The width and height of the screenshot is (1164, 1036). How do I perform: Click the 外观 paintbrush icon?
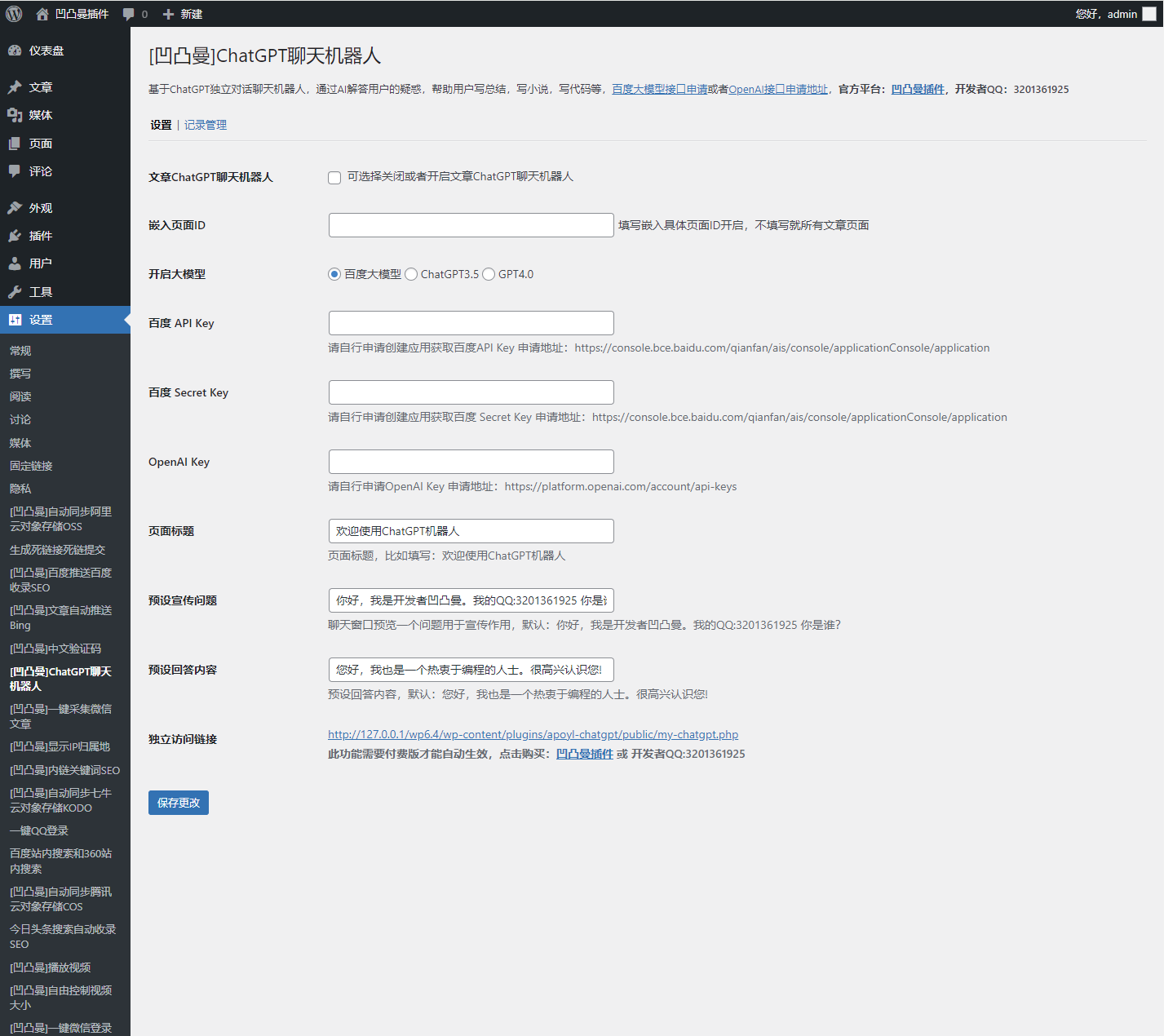(x=15, y=208)
